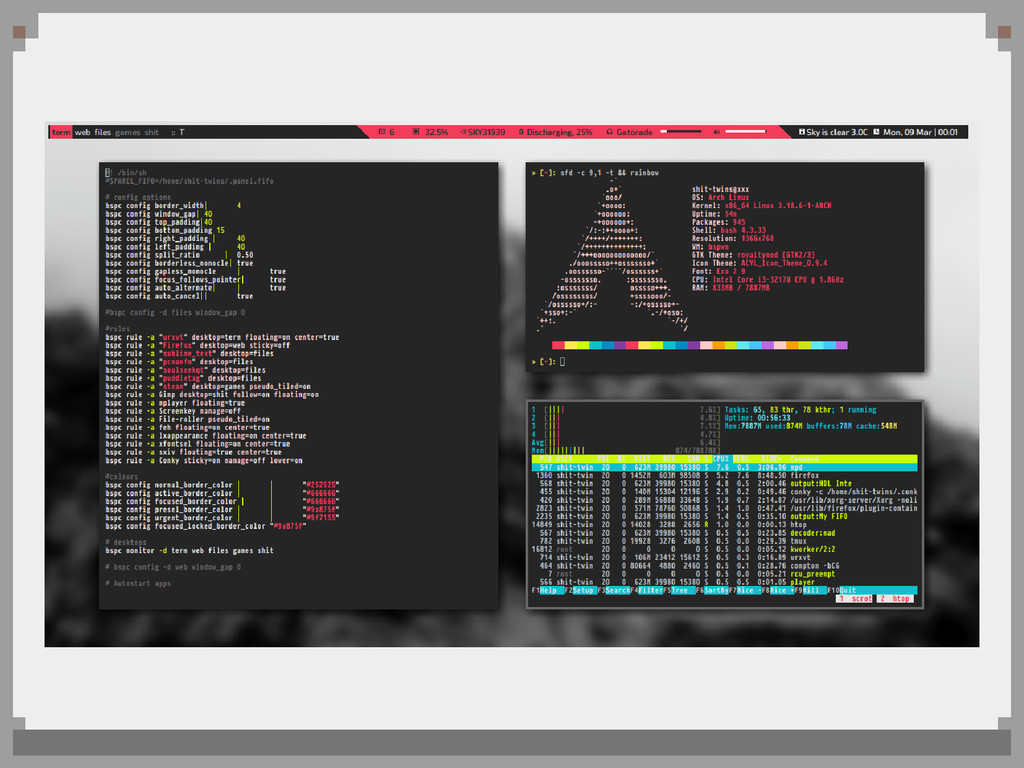Click the speaker volume icon in panel

click(x=716, y=132)
